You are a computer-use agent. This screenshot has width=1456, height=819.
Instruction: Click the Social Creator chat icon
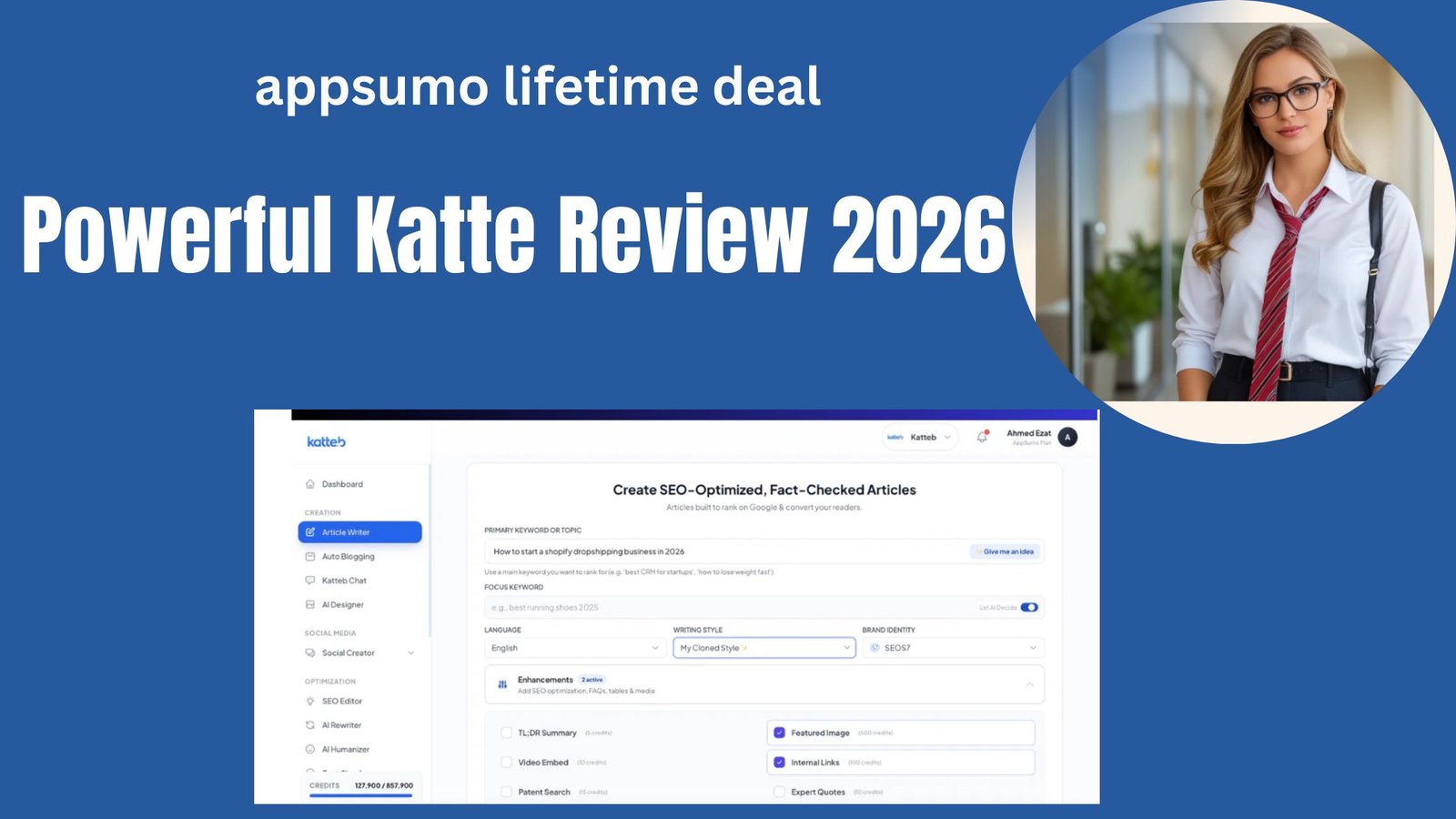(310, 652)
